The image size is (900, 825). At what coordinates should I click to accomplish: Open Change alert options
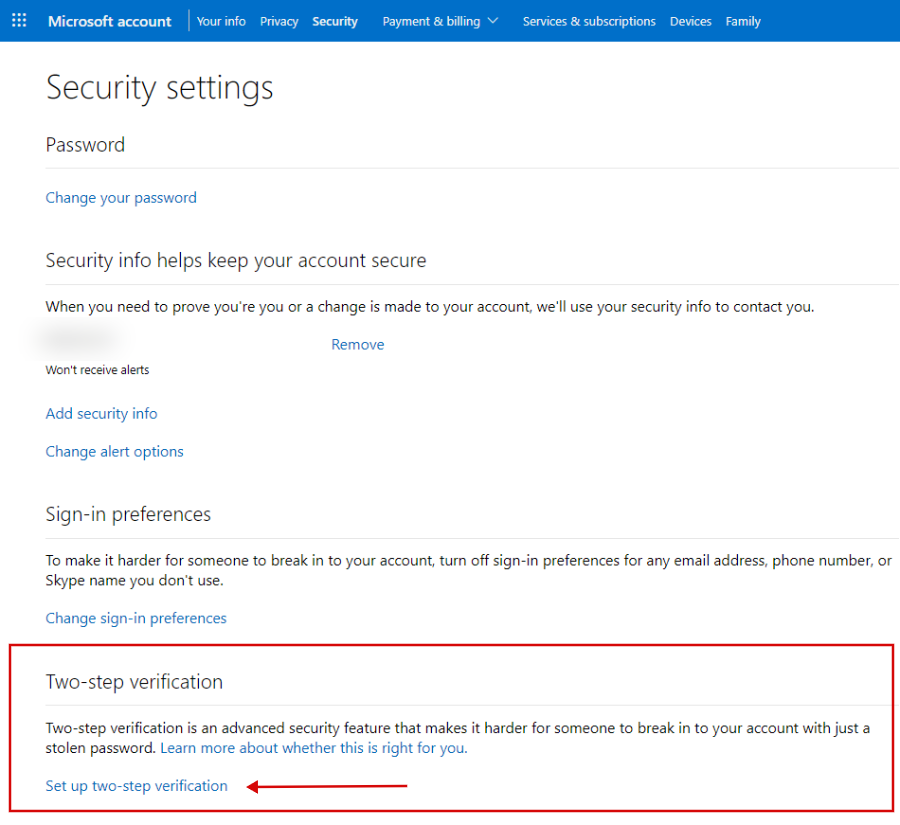[115, 452]
